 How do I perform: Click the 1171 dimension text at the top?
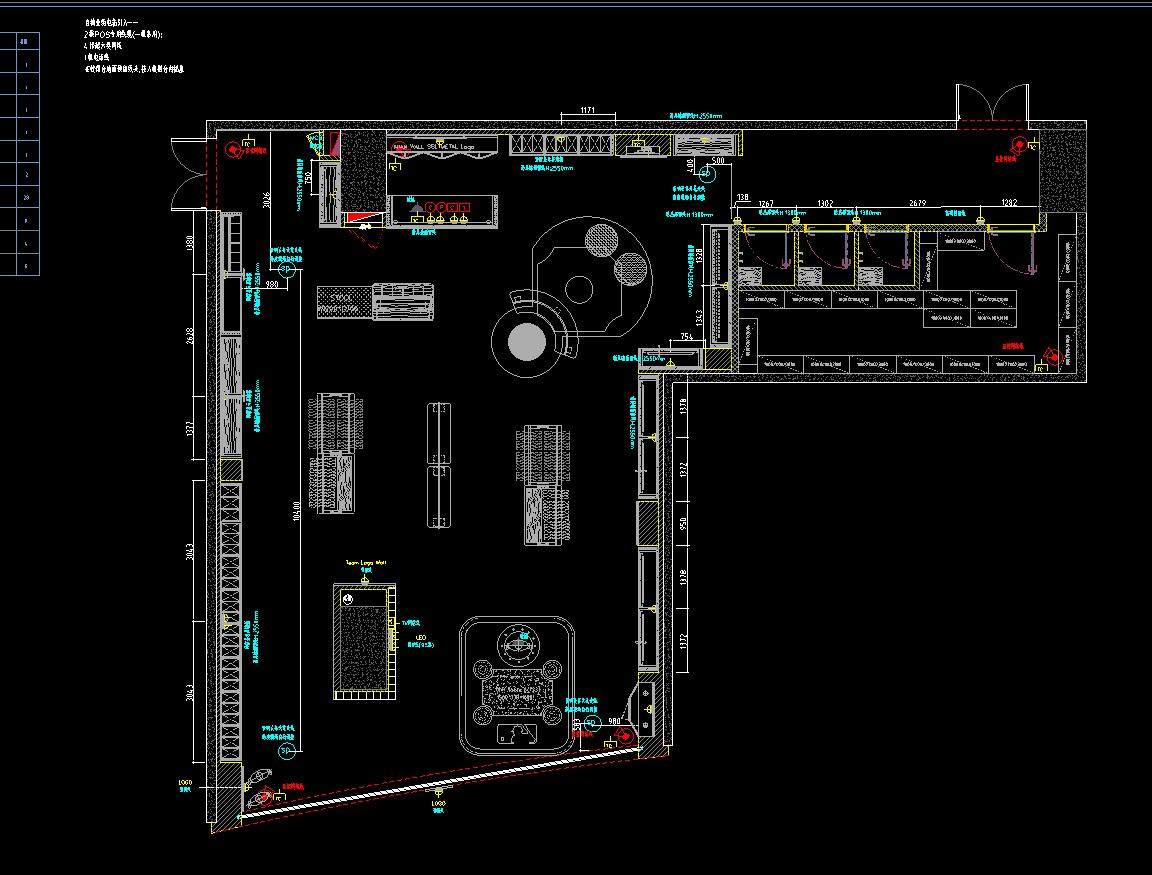[588, 110]
